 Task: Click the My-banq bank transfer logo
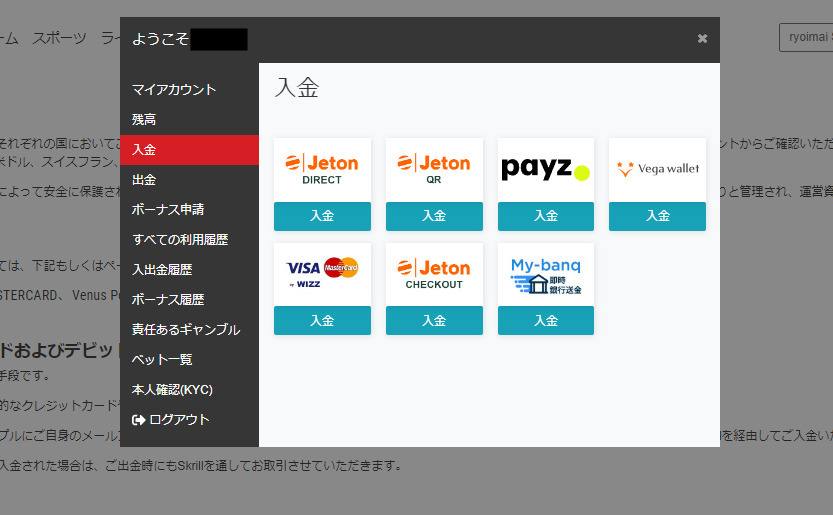tap(546, 276)
